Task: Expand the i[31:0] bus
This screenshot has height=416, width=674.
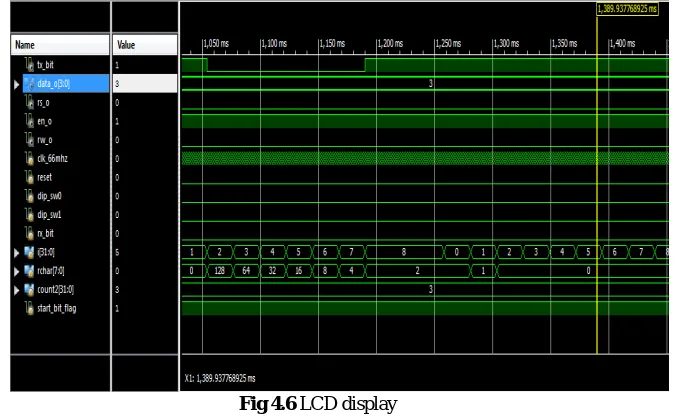Action: coord(17,253)
